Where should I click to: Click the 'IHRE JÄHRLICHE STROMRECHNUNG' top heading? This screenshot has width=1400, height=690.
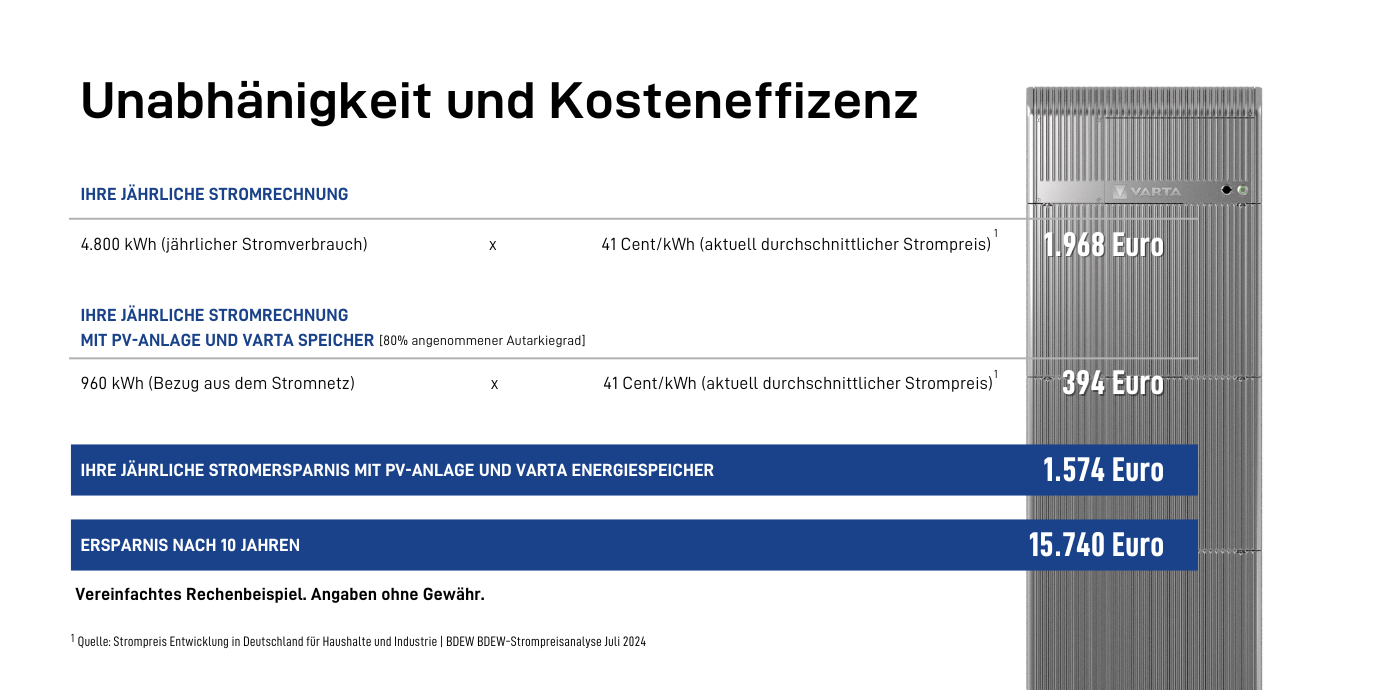(214, 195)
